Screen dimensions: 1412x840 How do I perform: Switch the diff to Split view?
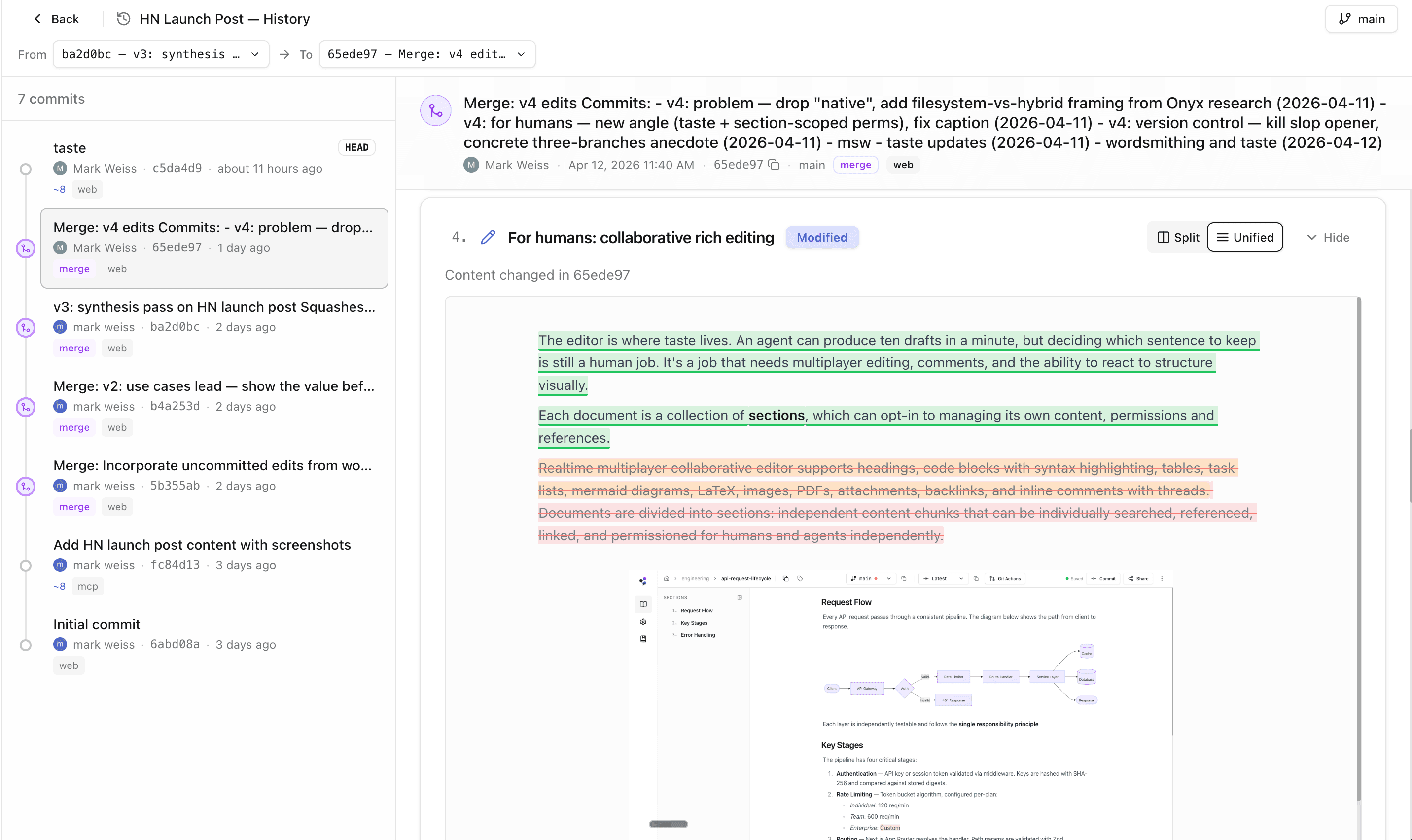pyautogui.click(x=1177, y=237)
